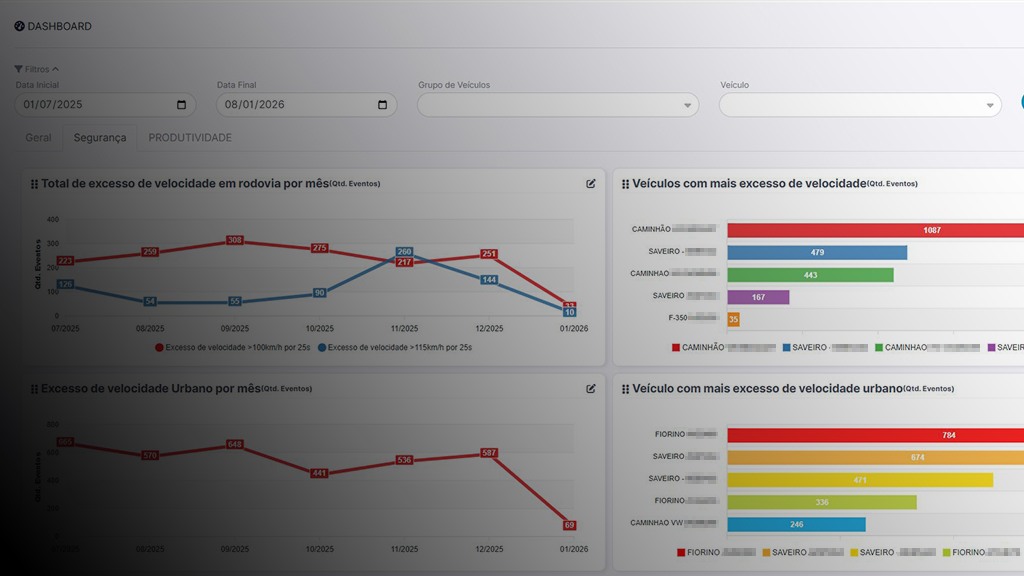
Task: Edit the rodovia speeding chart via pencil icon
Action: [591, 184]
